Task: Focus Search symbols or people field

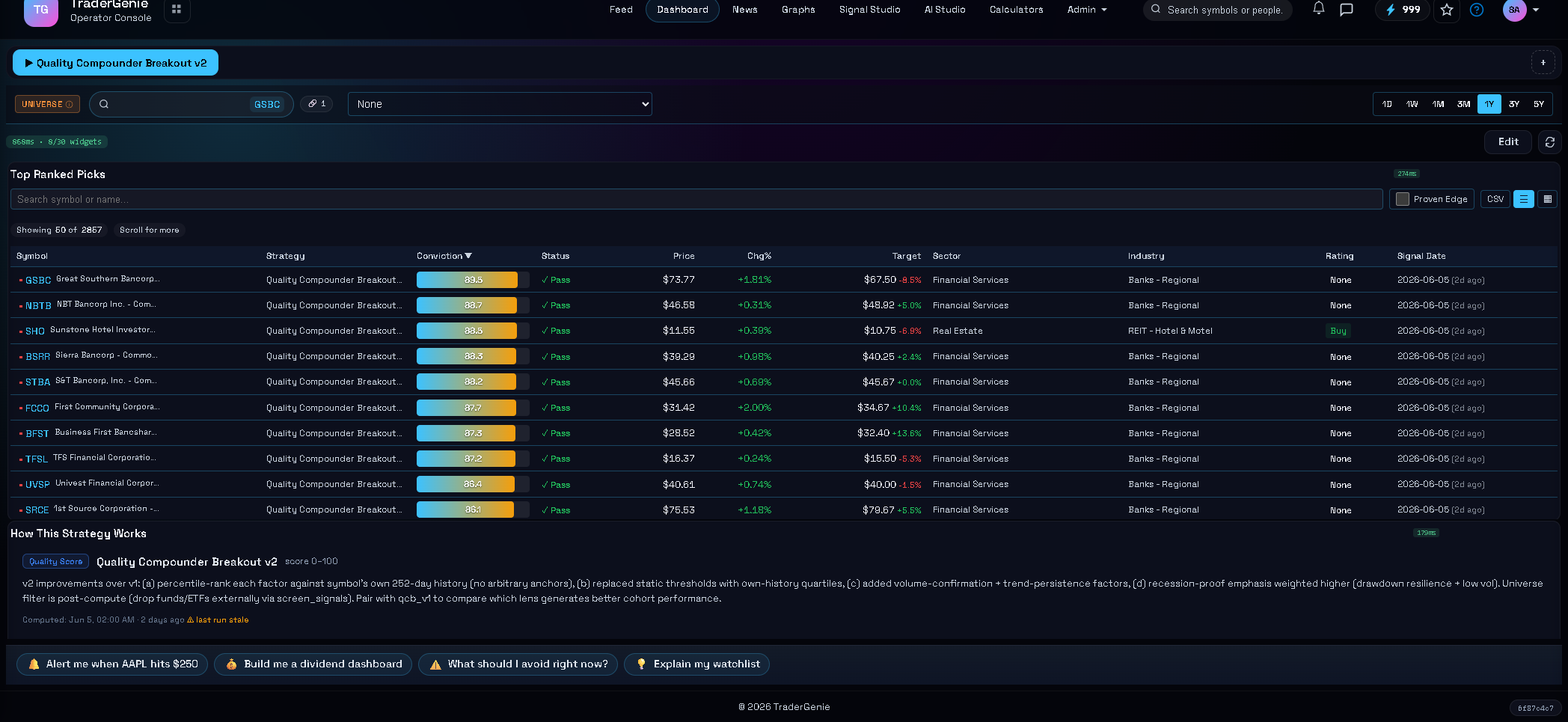Action: [x=1217, y=10]
